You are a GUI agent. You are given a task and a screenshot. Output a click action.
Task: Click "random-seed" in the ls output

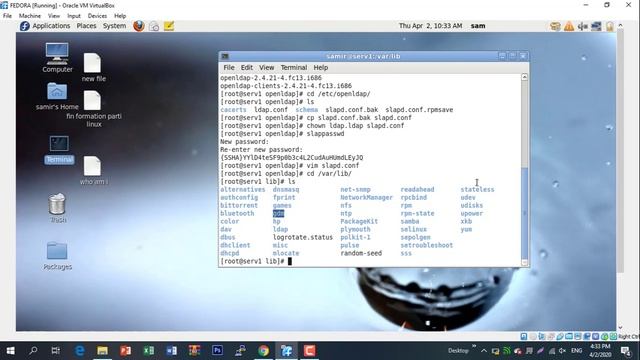(361, 253)
